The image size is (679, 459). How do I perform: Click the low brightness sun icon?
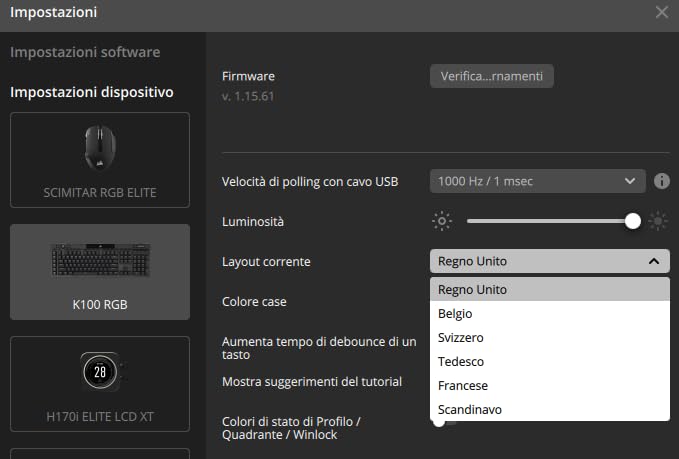[x=442, y=221]
